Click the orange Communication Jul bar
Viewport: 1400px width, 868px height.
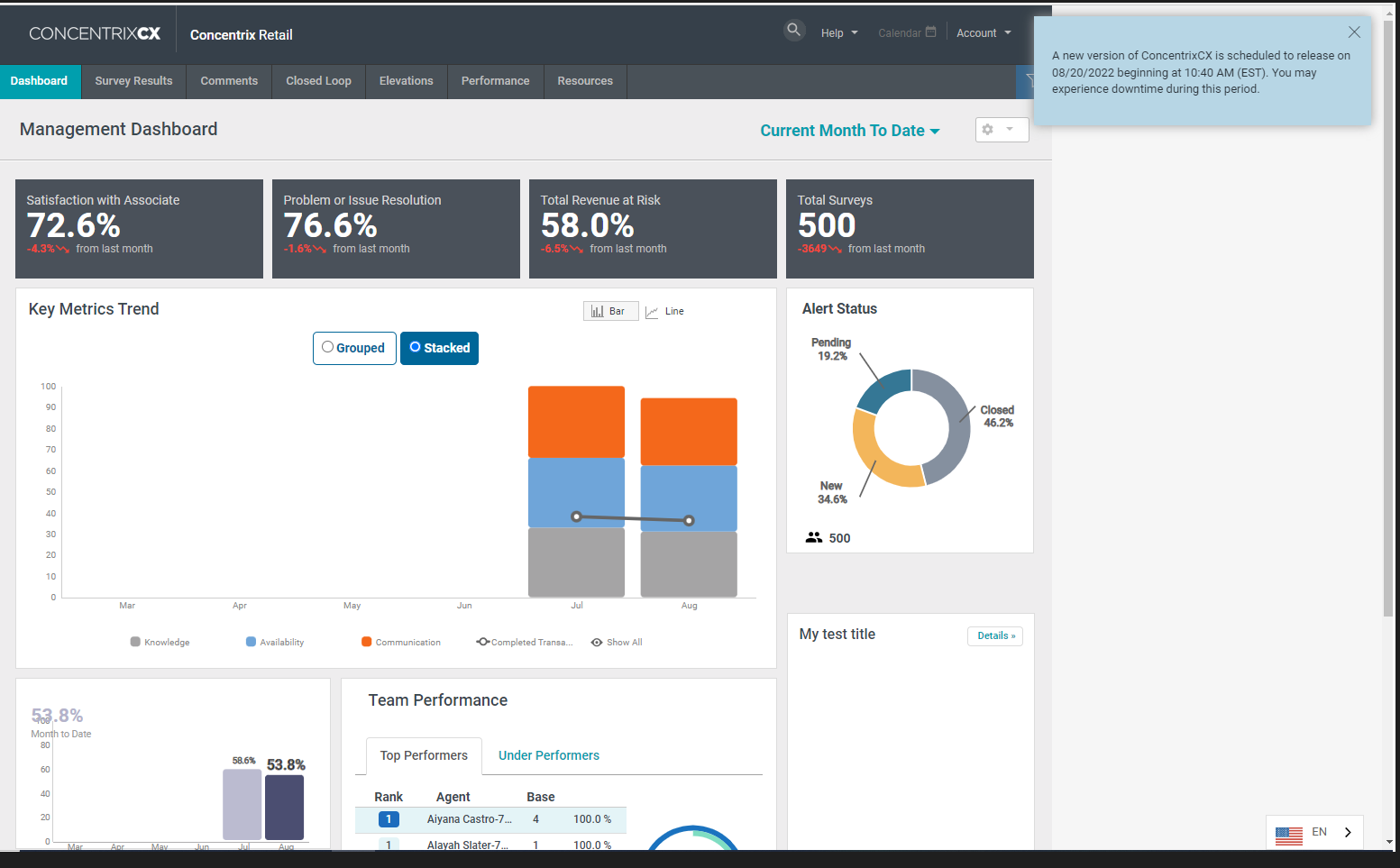(x=576, y=422)
